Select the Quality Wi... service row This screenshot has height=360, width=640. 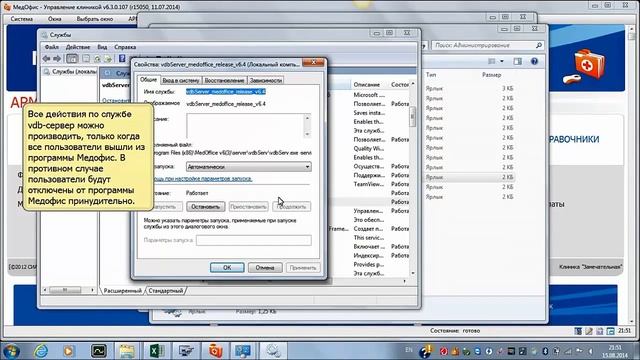(x=369, y=149)
